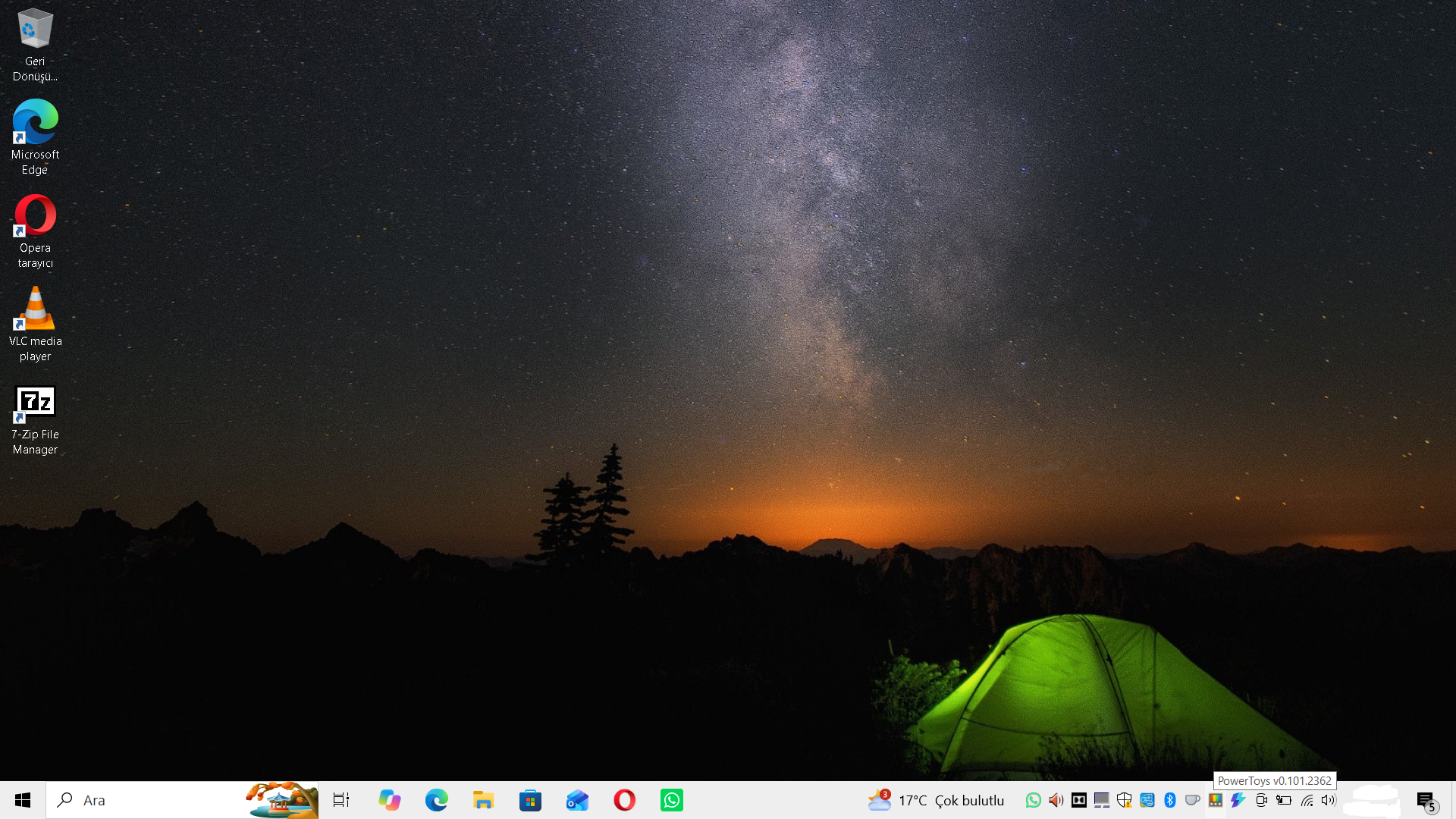This screenshot has height=819, width=1456.
Task: Click the Meet Now camera tray icon
Action: pyautogui.click(x=1262, y=800)
